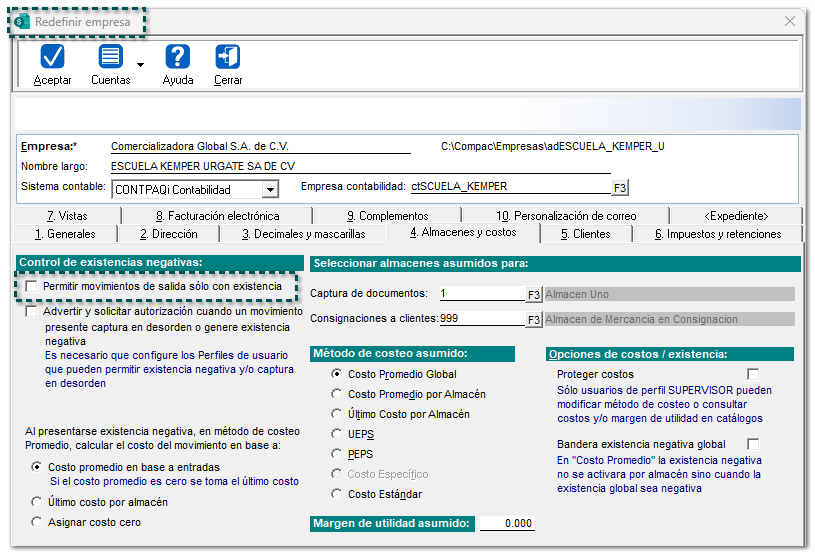
Task: Open the Cuentas dropdown arrow
Action: (x=140, y=65)
